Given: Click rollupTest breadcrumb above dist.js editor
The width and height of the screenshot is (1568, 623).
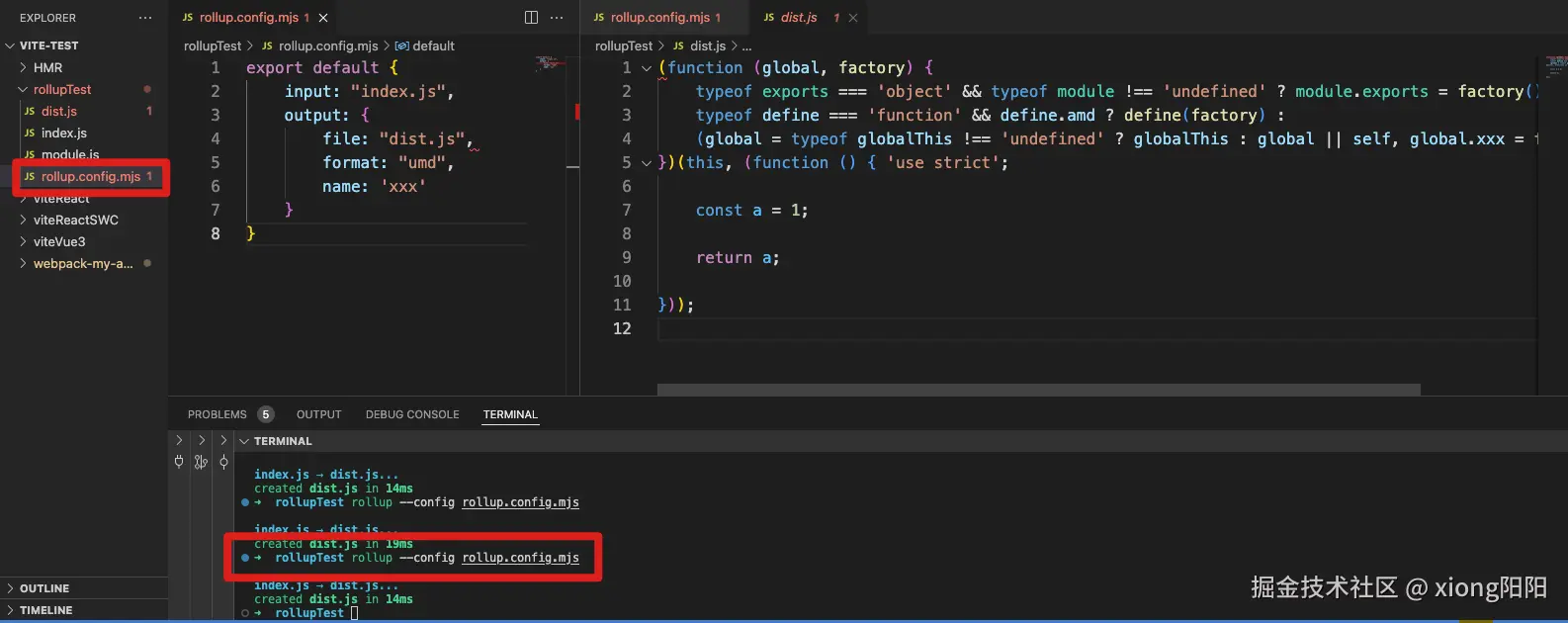Looking at the screenshot, I should 624,46.
